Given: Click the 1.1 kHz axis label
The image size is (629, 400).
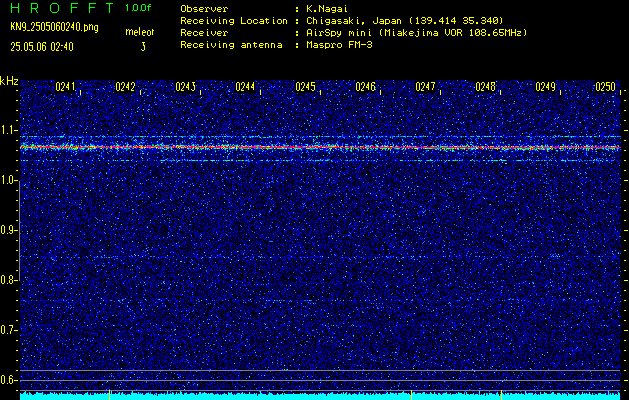Looking at the screenshot, I should [10, 130].
